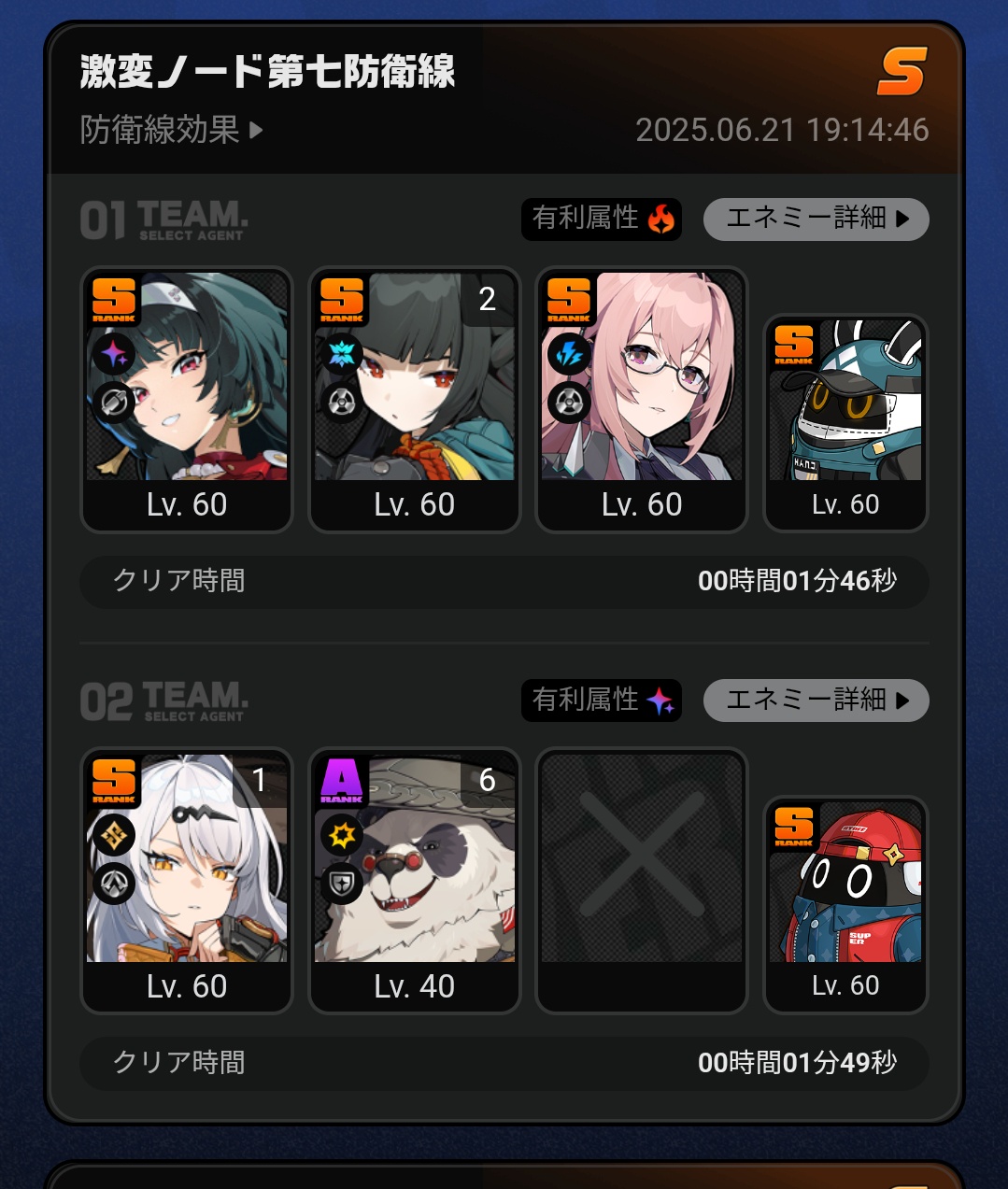Select the teal helmet Bangboo in Team 01
Viewport: 1008px width, 1189px height.
845,423
